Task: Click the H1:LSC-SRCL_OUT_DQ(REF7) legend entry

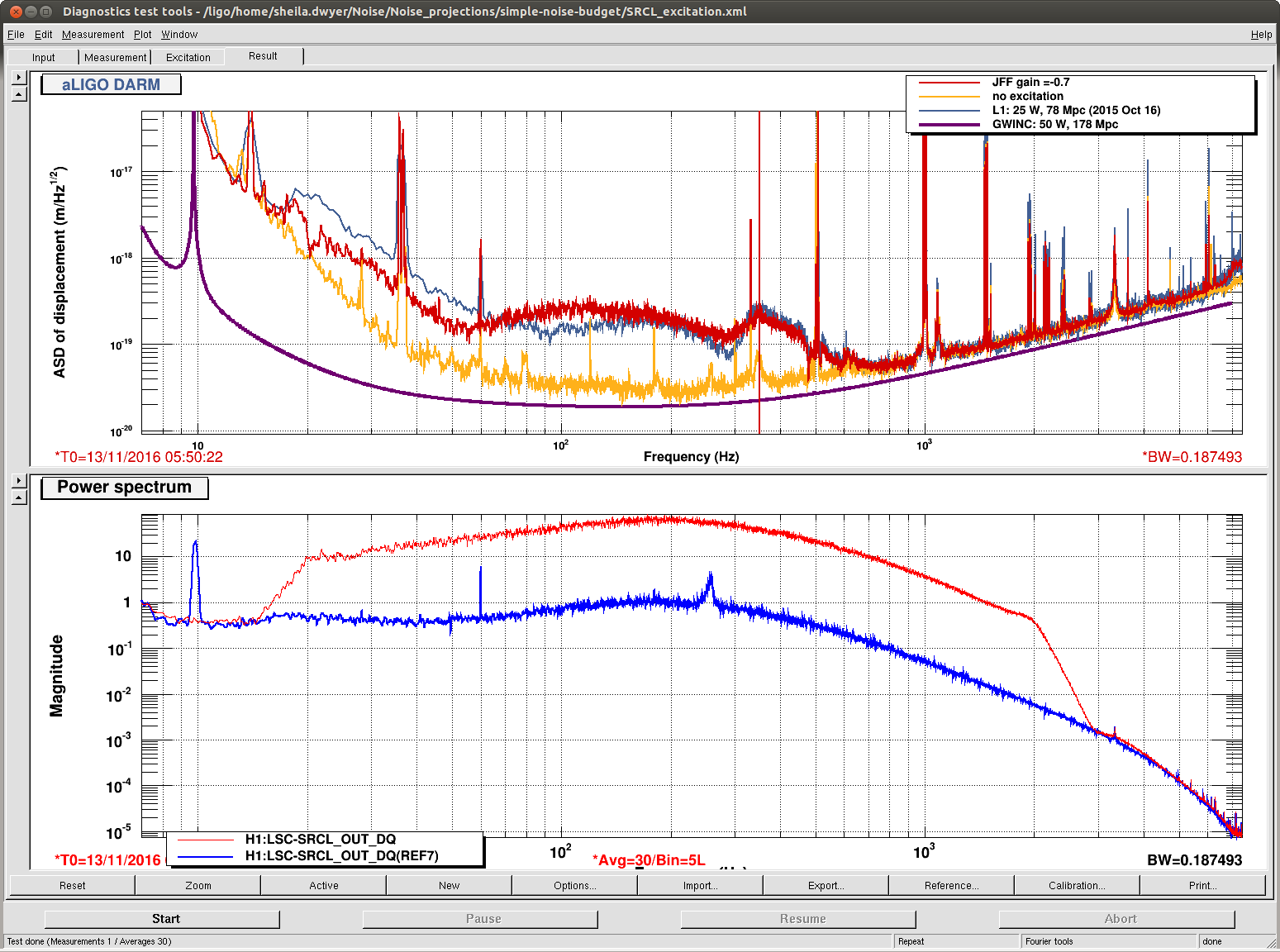Action: 341,856
